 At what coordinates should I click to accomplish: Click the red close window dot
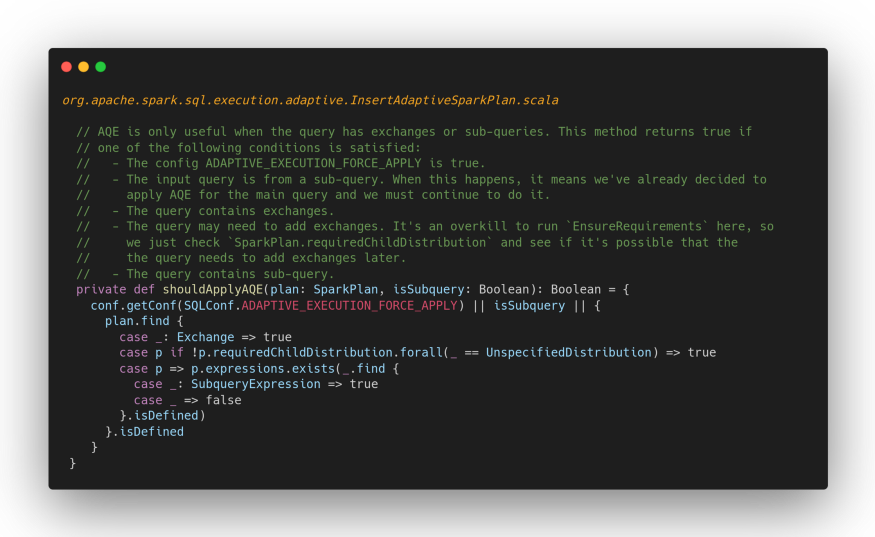(66, 67)
